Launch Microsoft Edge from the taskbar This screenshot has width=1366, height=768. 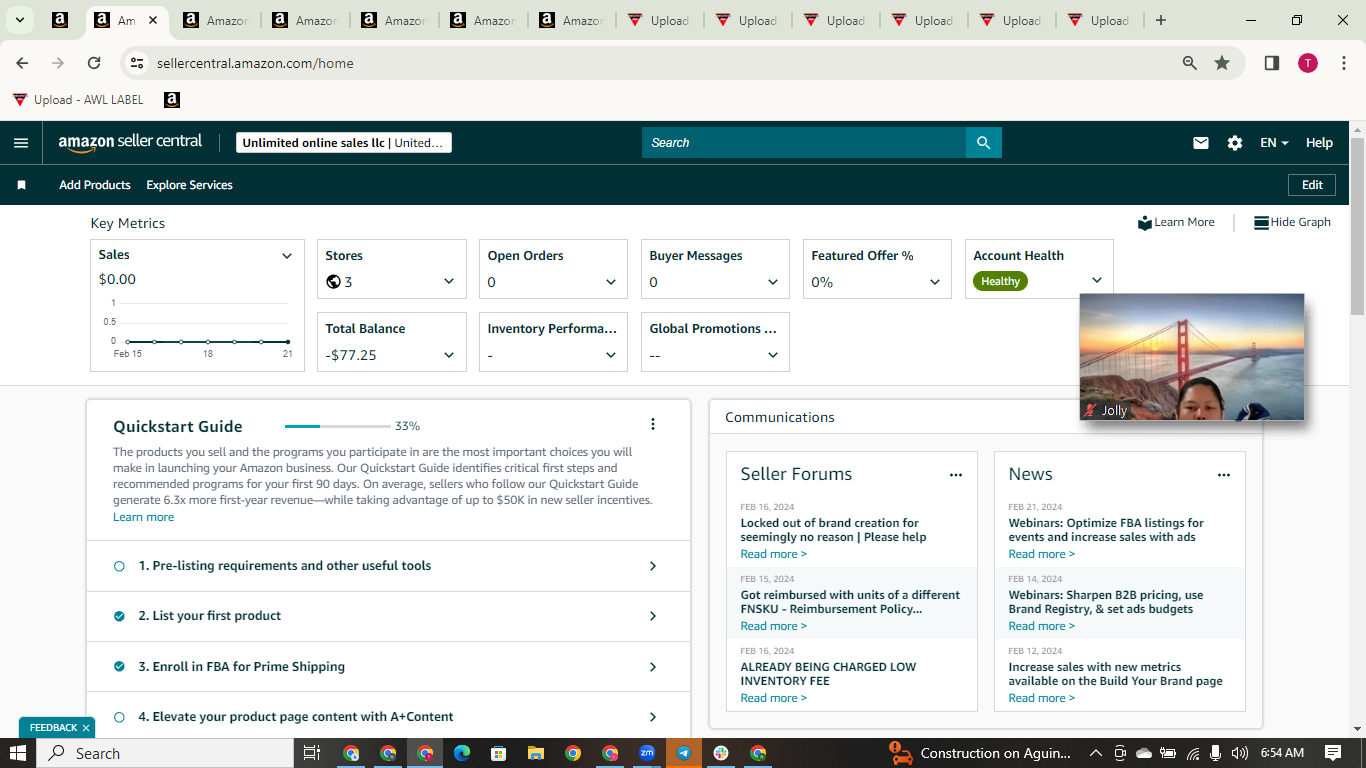461,753
